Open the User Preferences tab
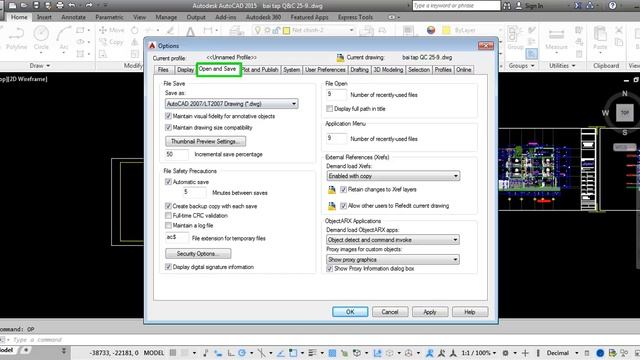The width and height of the screenshot is (640, 360). pos(325,70)
